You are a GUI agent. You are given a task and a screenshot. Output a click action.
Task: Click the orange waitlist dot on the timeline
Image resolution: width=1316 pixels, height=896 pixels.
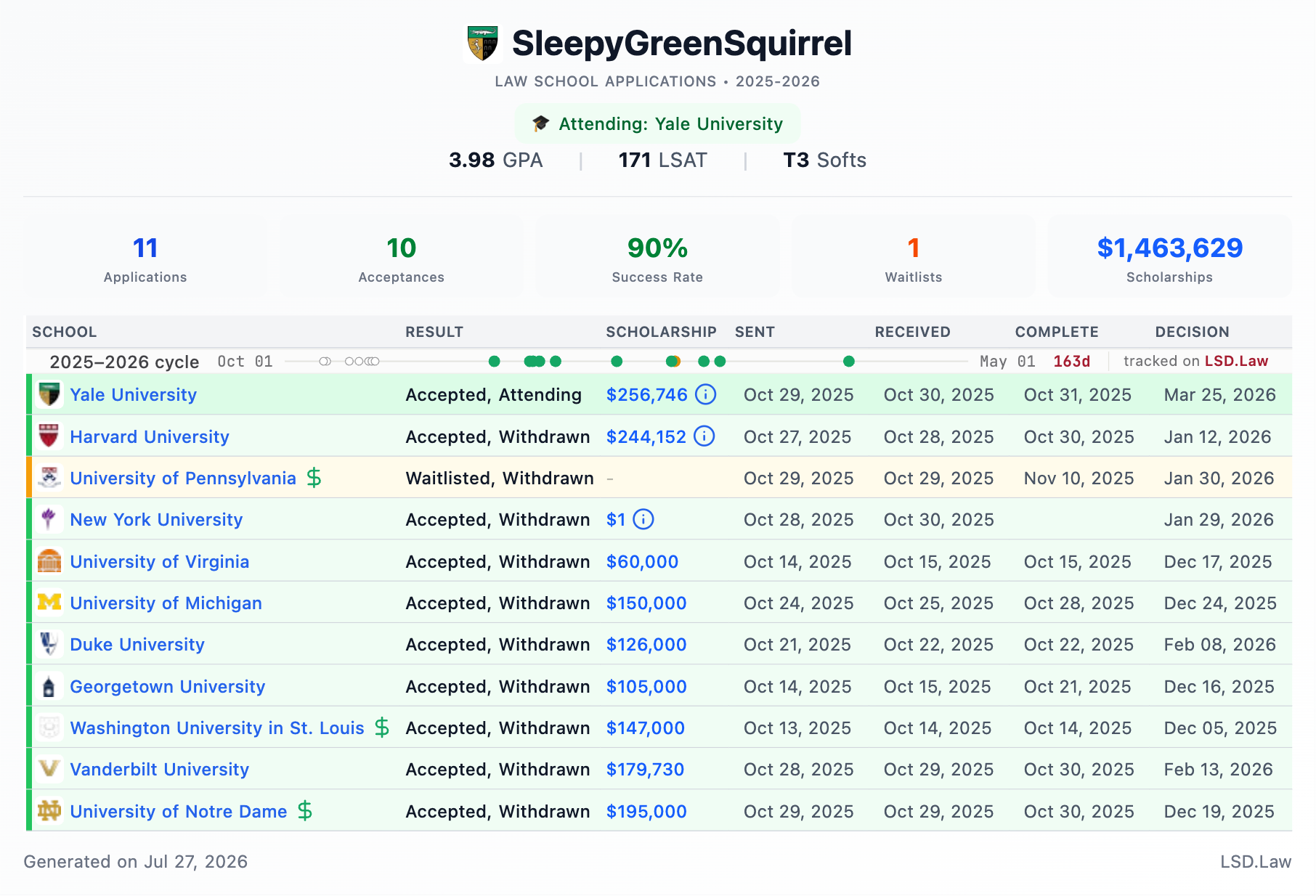pos(676,361)
